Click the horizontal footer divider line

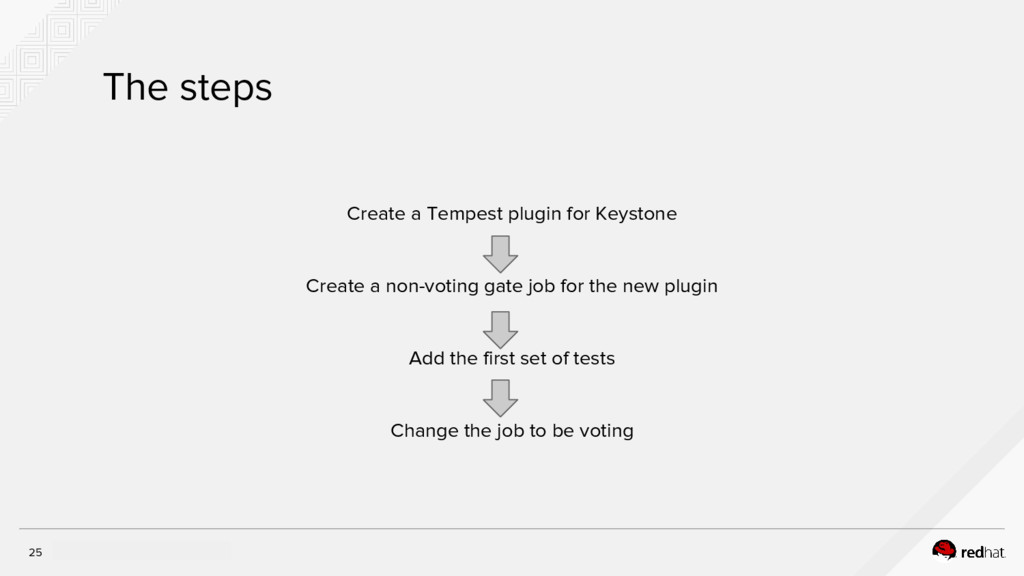coord(511,528)
